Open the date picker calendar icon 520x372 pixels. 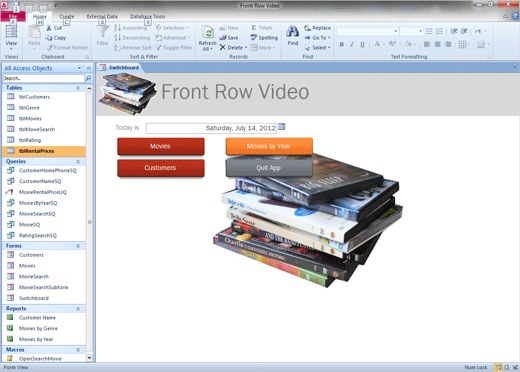tap(282, 127)
